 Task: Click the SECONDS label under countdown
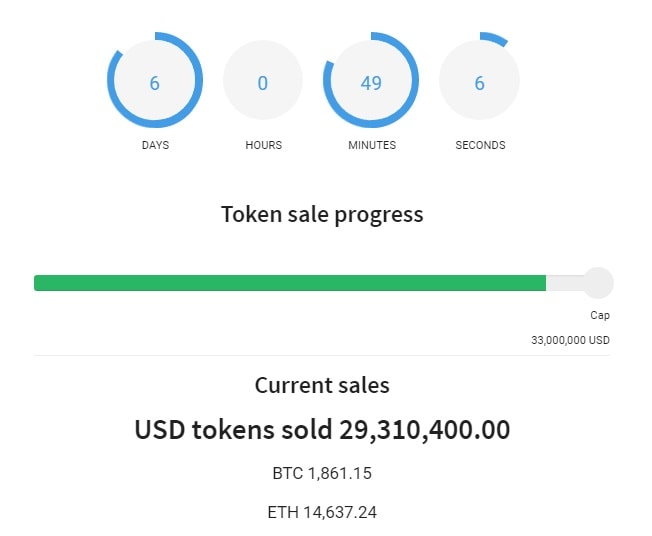click(x=480, y=145)
